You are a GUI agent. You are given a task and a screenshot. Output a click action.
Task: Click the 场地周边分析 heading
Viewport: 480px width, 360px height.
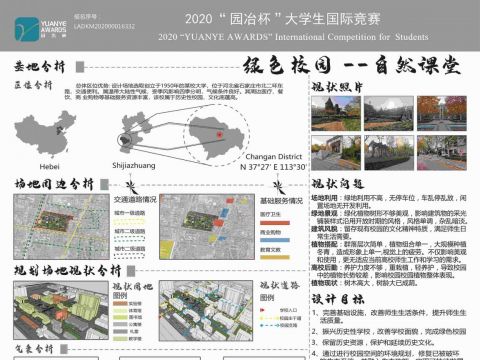54,184
